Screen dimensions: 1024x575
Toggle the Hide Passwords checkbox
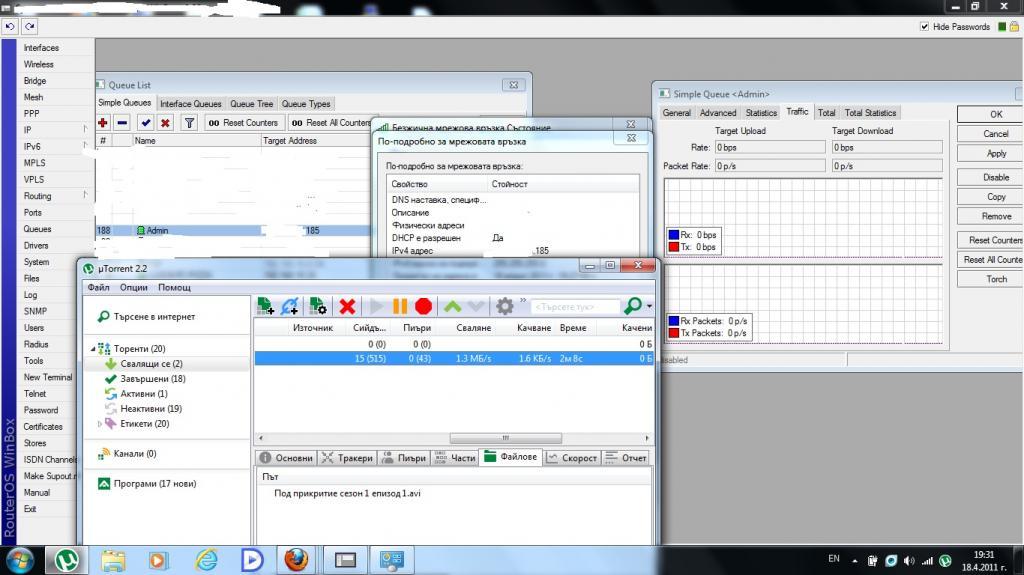pyautogui.click(x=923, y=27)
